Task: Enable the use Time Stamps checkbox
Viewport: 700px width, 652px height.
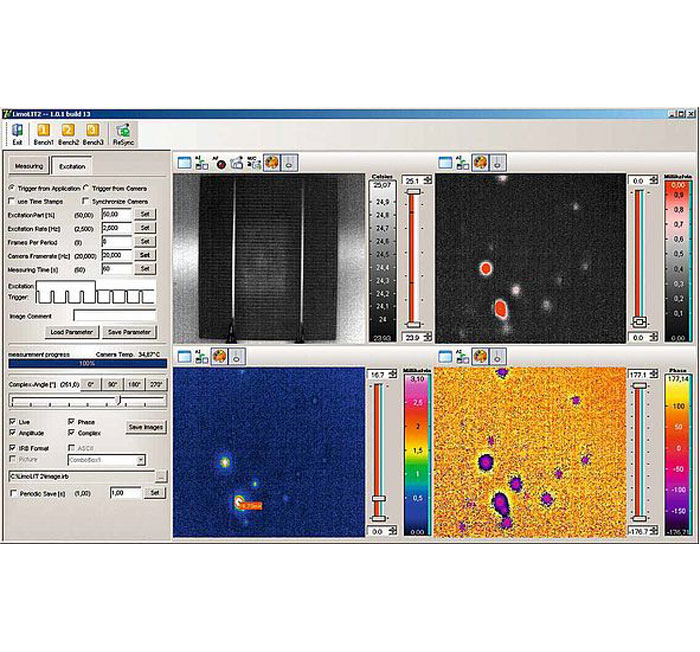Action: coord(13,201)
